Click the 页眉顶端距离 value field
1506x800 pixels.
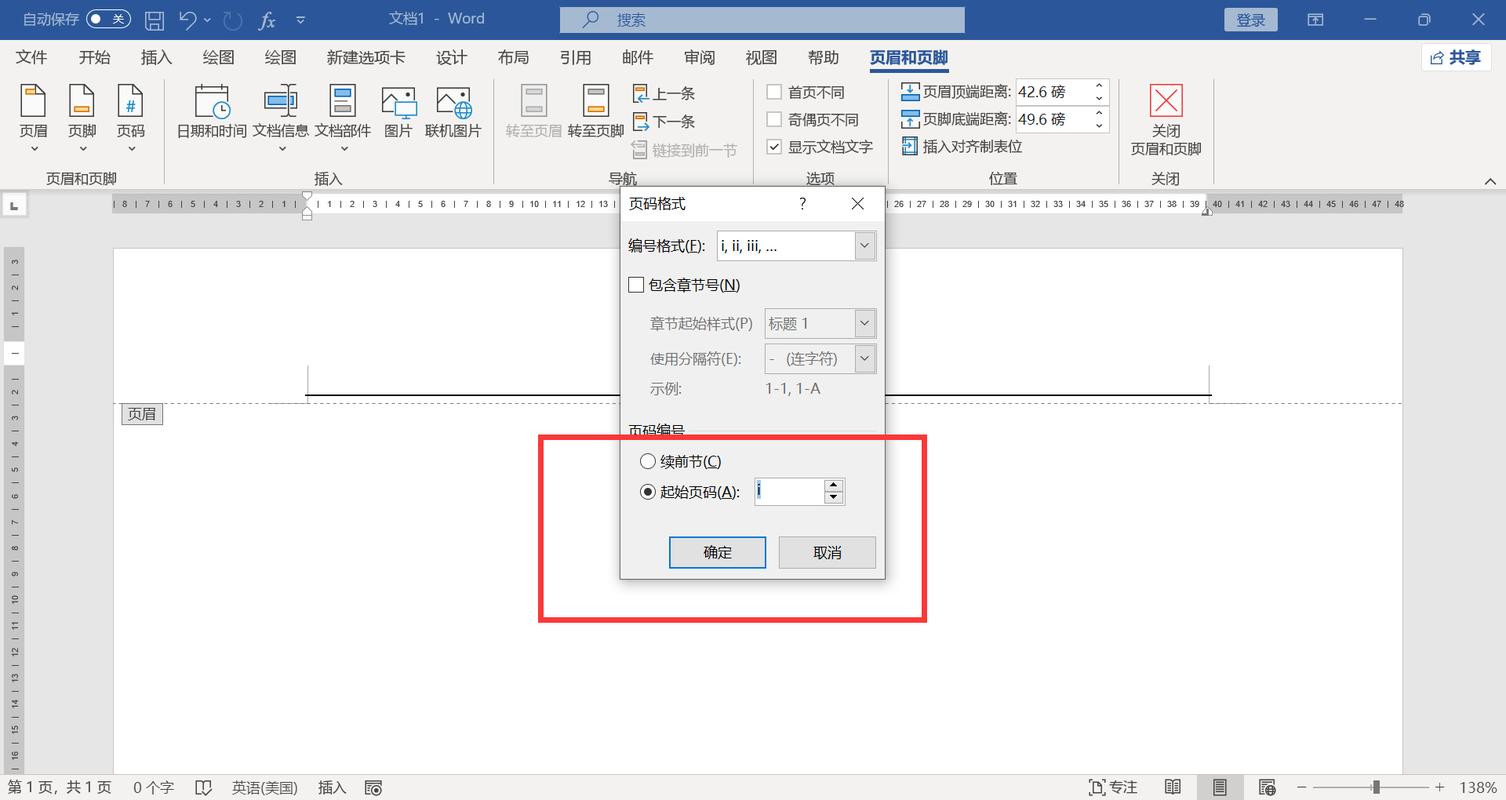1053,92
